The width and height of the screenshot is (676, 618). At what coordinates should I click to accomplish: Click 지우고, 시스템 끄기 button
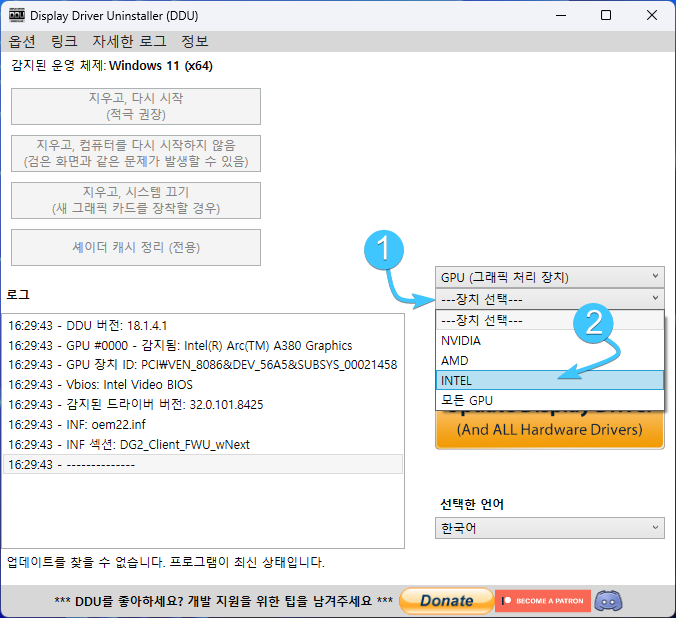coord(136,200)
